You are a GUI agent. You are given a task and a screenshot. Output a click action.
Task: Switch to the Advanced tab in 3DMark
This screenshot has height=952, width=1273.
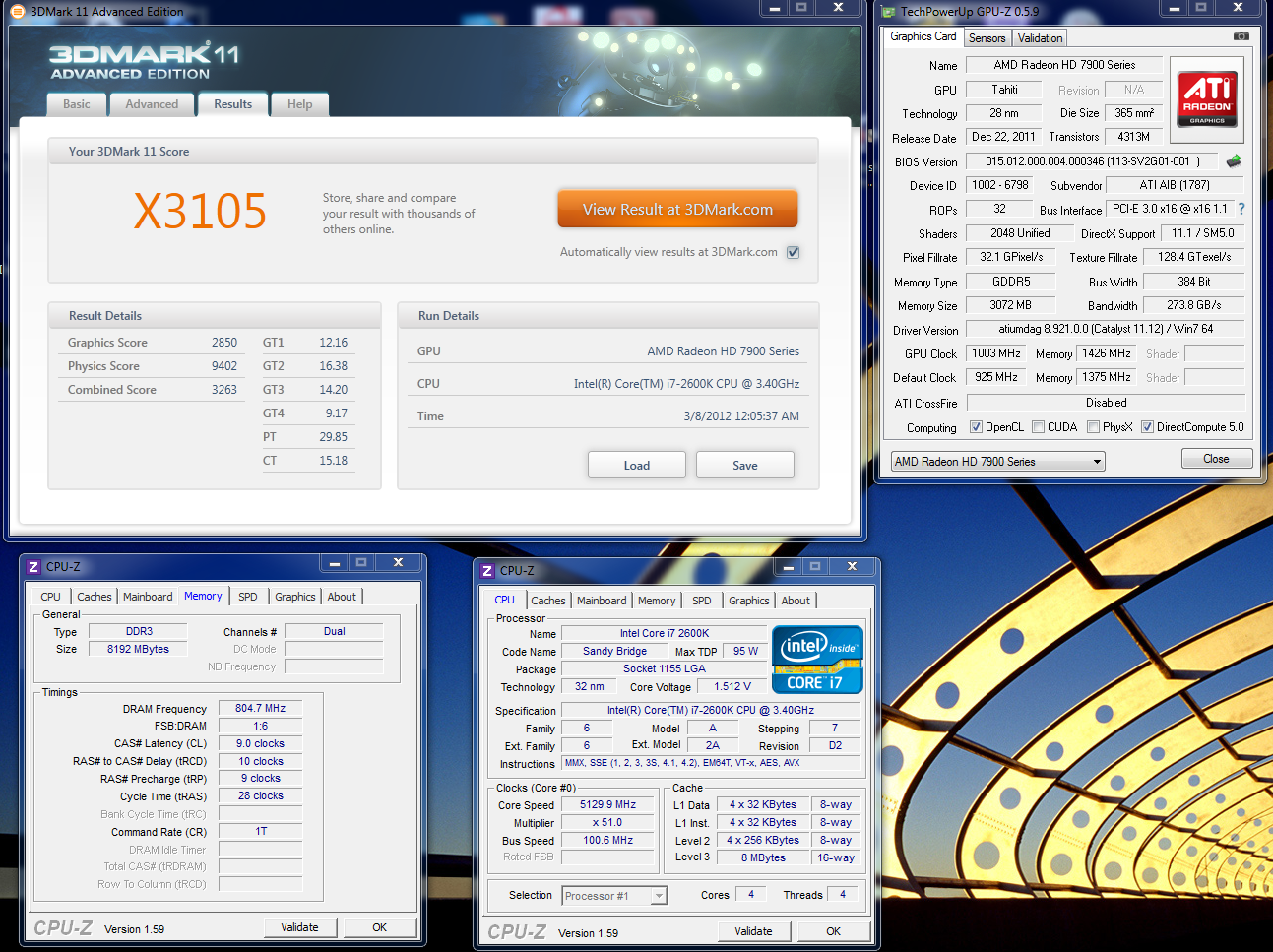pyautogui.click(x=152, y=104)
